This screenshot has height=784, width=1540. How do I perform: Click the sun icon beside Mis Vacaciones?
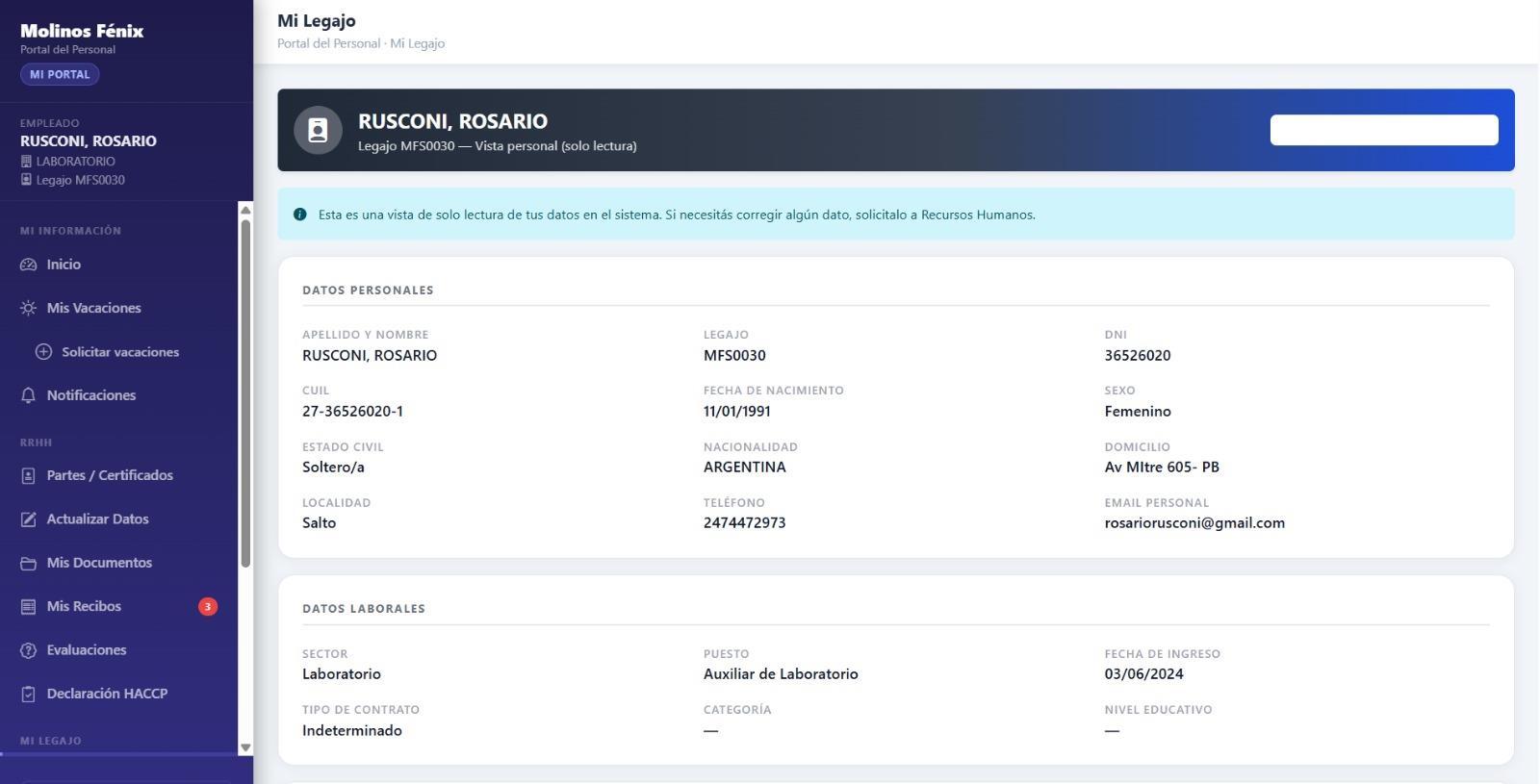28,308
